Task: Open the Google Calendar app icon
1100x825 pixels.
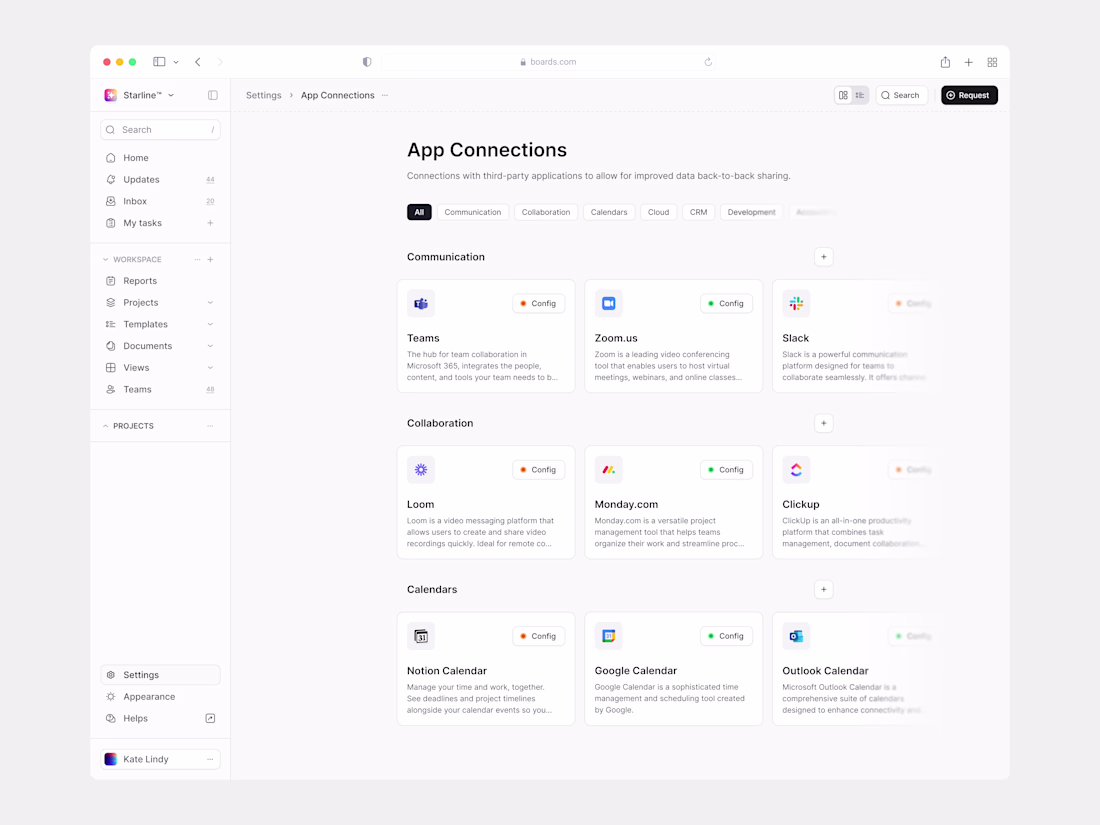Action: (x=608, y=636)
